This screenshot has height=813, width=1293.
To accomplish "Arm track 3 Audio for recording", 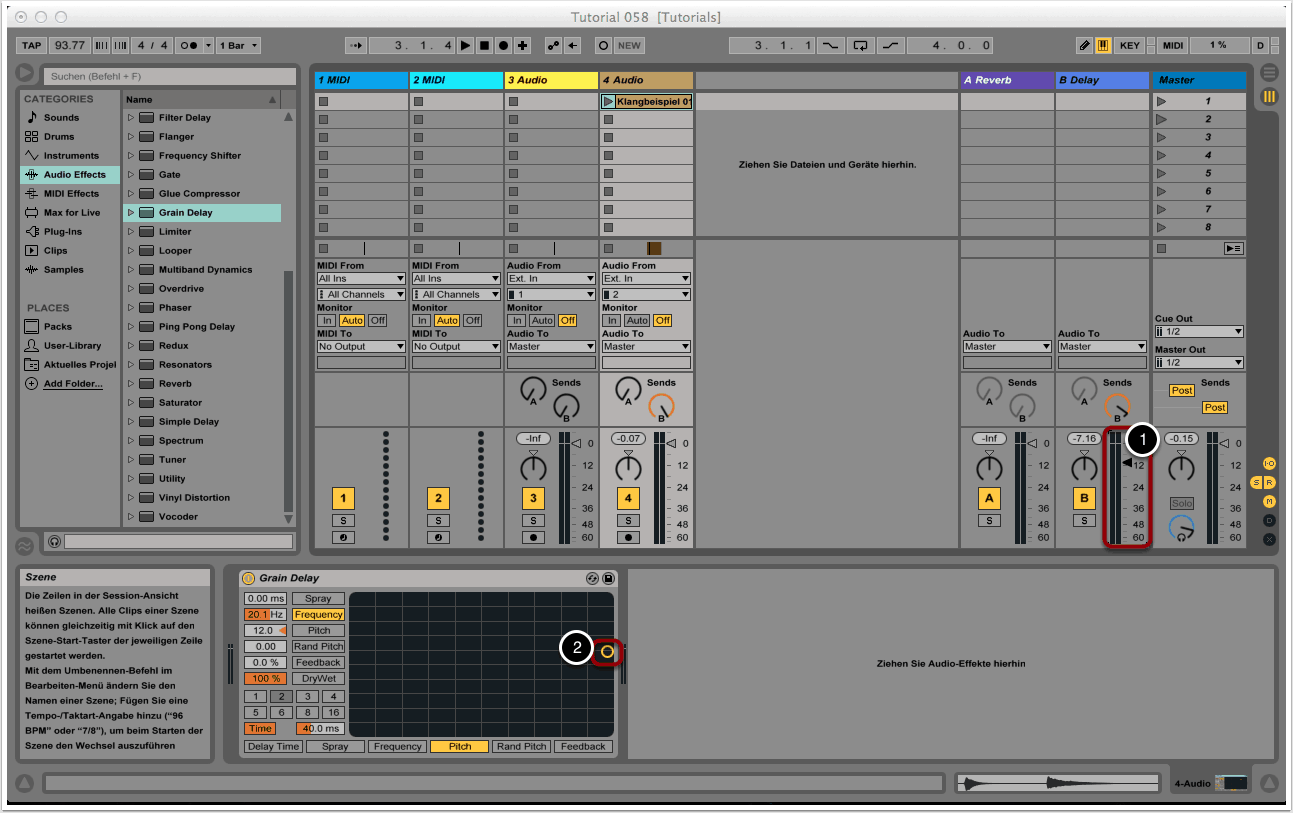I will tap(533, 537).
